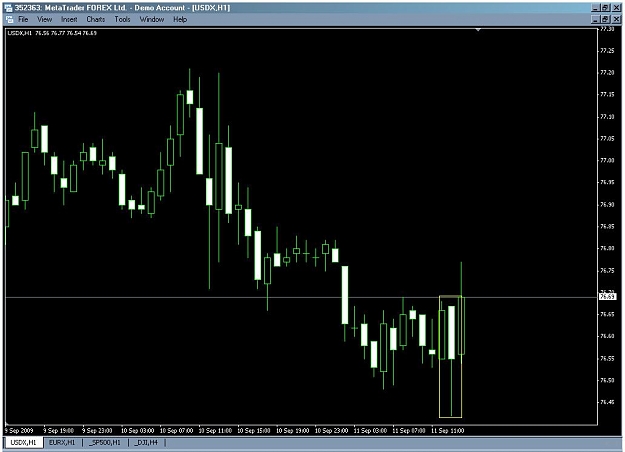The image size is (625, 452).
Task: Switch to the USDX,H1 chart tab
Action: pyautogui.click(x=23, y=442)
